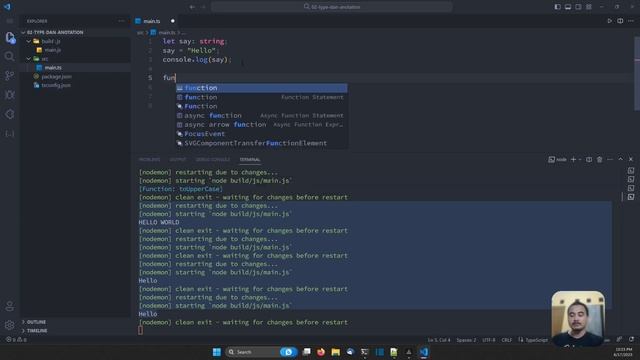Open editor More Actions ellipsis
640x360 pixels.
(x=631, y=21)
